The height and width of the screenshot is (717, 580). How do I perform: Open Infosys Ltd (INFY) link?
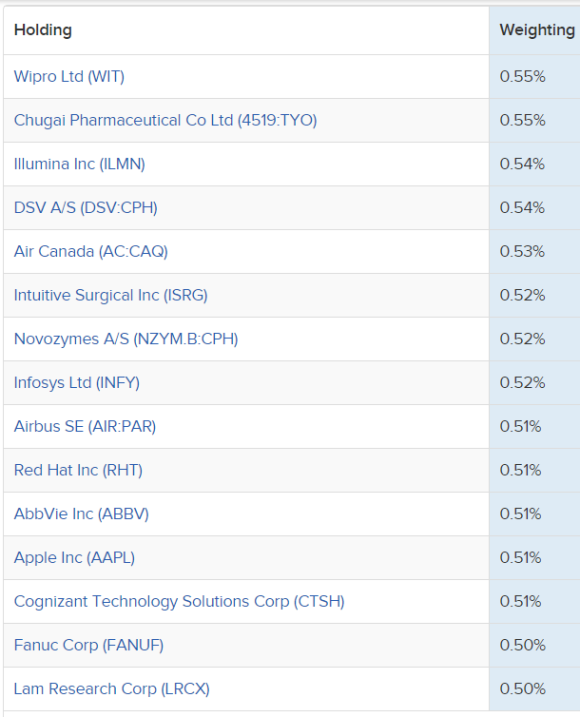[x=77, y=383]
